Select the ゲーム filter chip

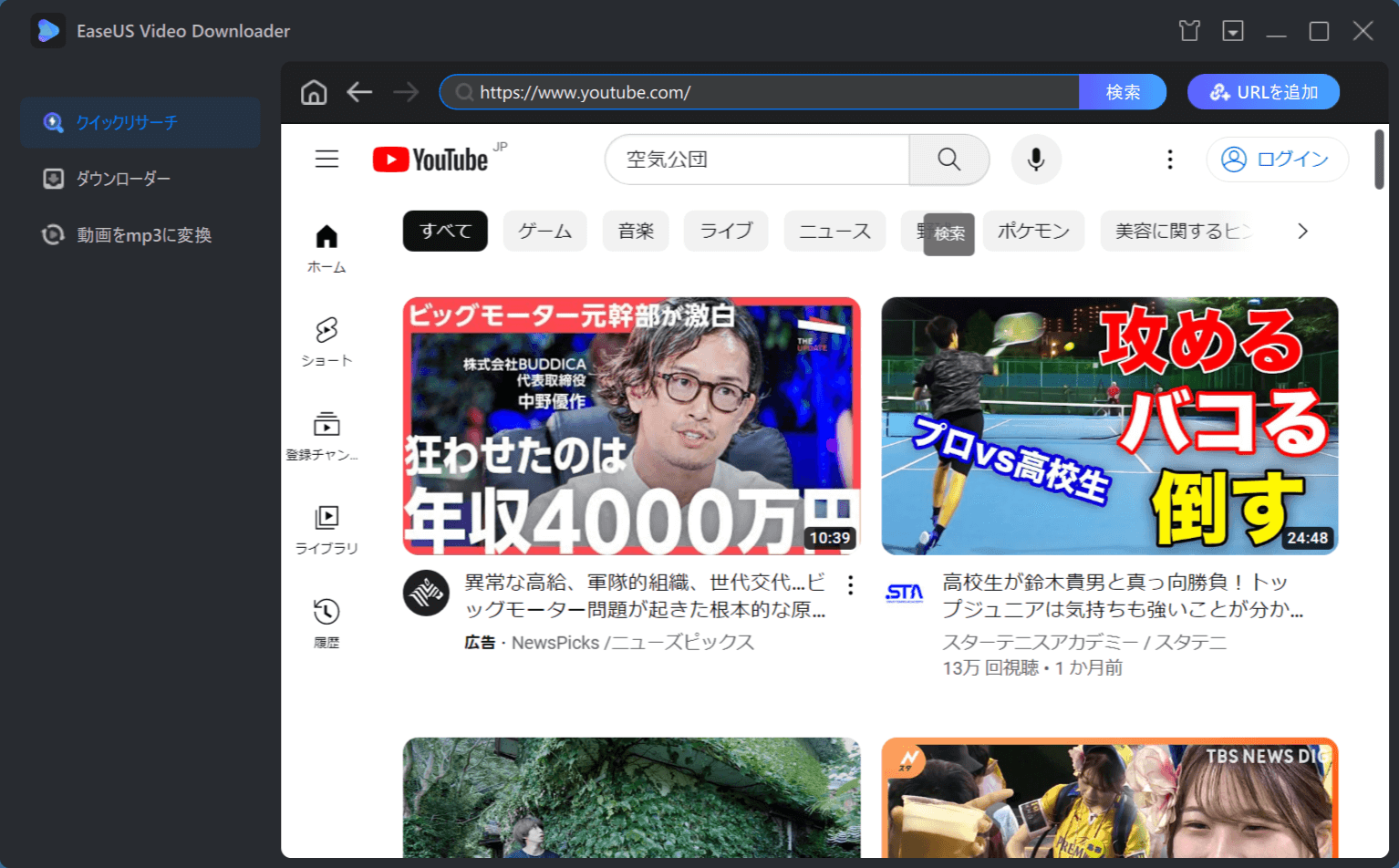(x=545, y=231)
